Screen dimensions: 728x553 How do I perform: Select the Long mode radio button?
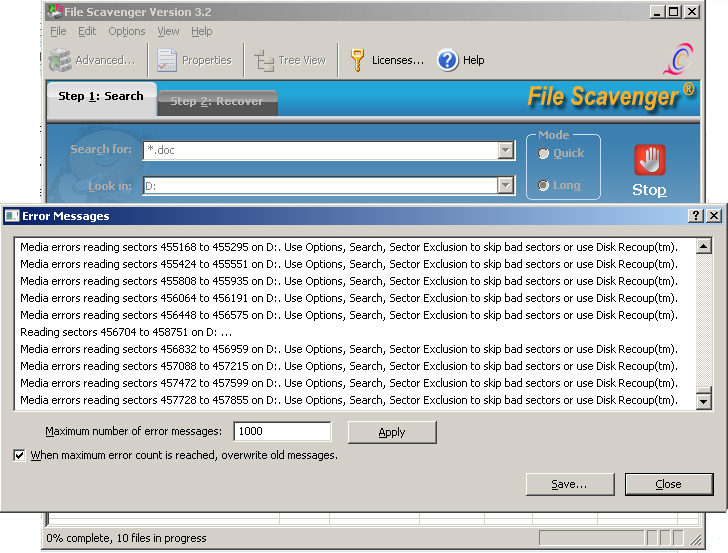click(543, 185)
